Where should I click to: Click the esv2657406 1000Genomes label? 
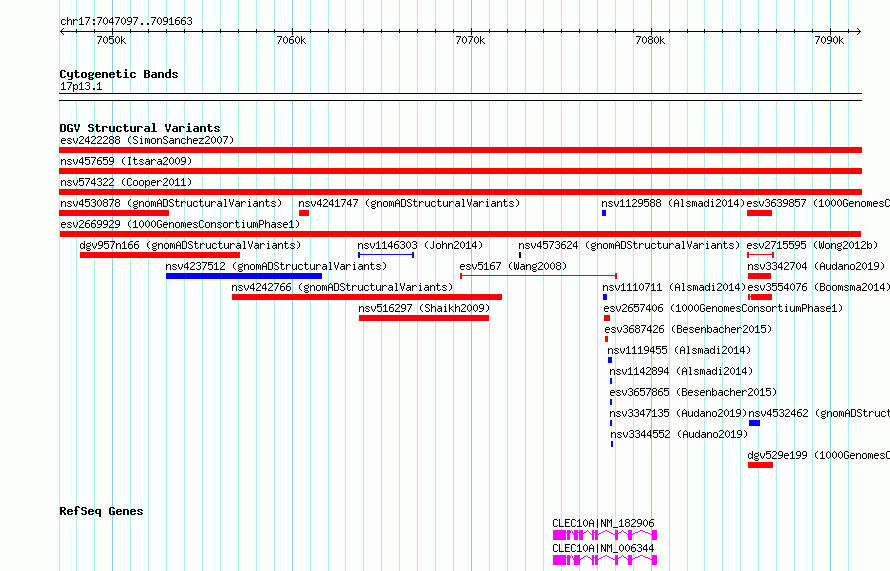723,308
